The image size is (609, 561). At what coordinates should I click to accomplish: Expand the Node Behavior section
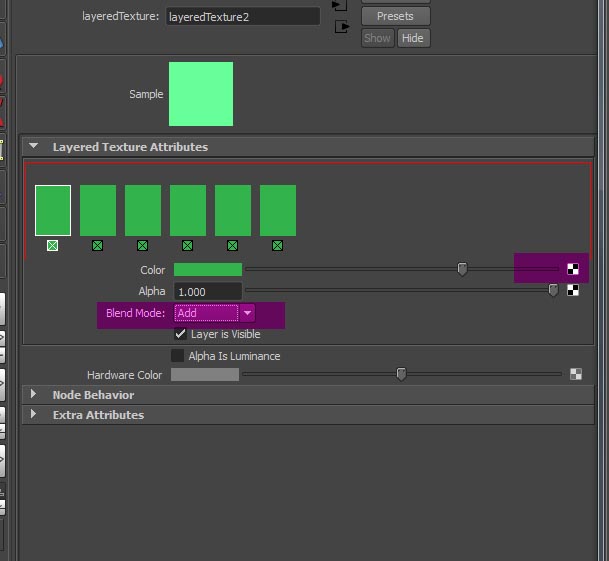click(x=33, y=394)
